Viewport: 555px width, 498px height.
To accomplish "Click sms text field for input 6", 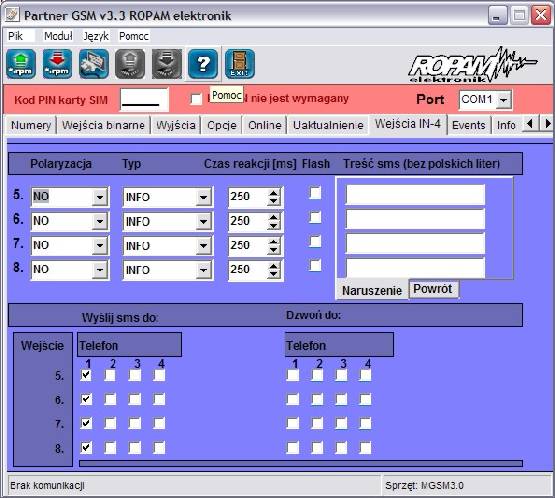I will coord(415,219).
